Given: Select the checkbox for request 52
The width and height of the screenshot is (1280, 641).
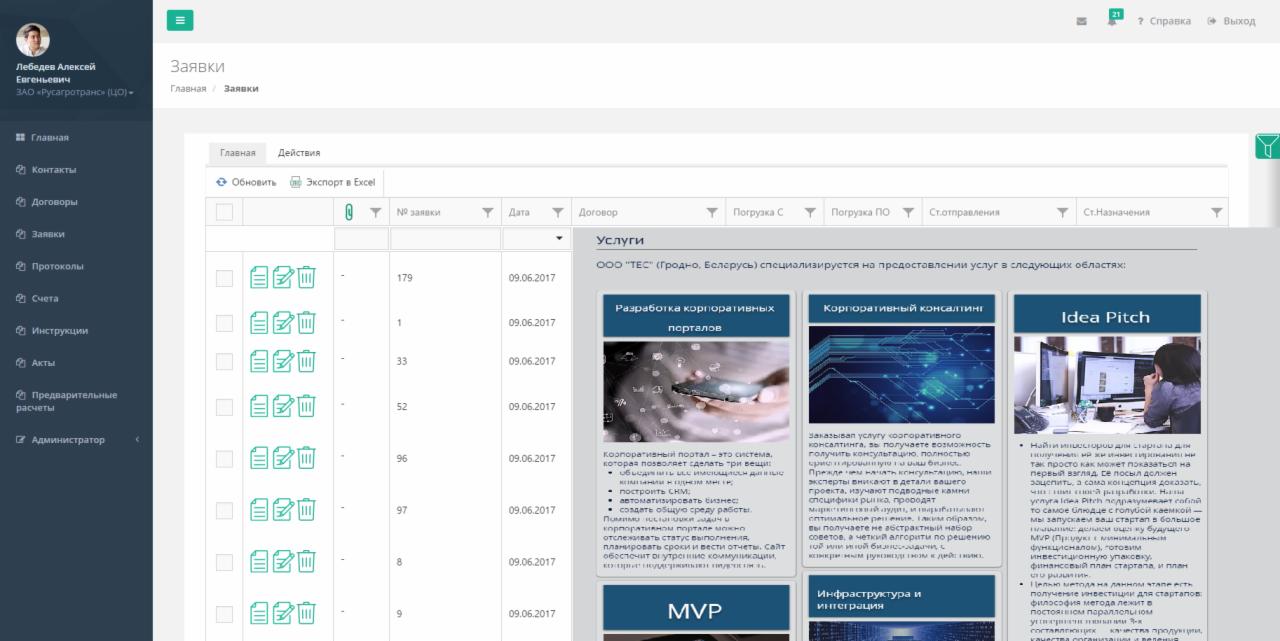Looking at the screenshot, I should click(x=224, y=407).
